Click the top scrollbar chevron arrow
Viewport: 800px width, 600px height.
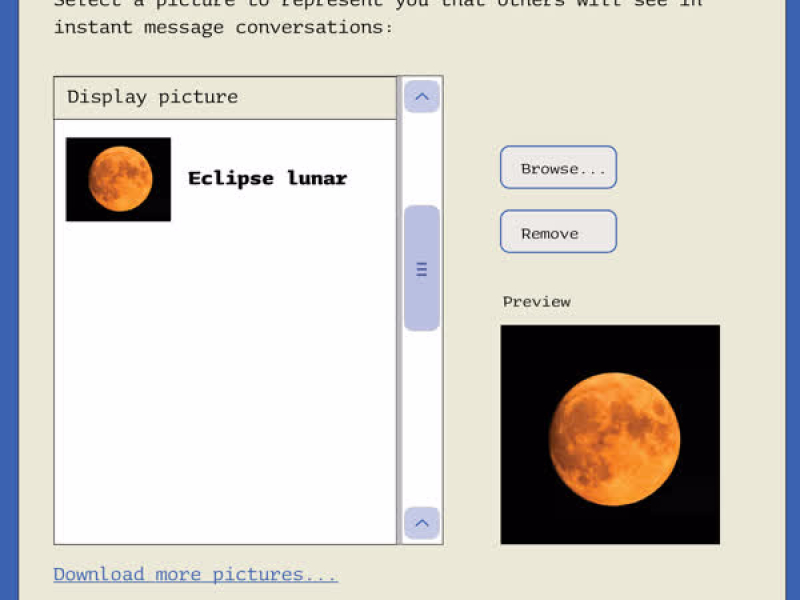421,97
